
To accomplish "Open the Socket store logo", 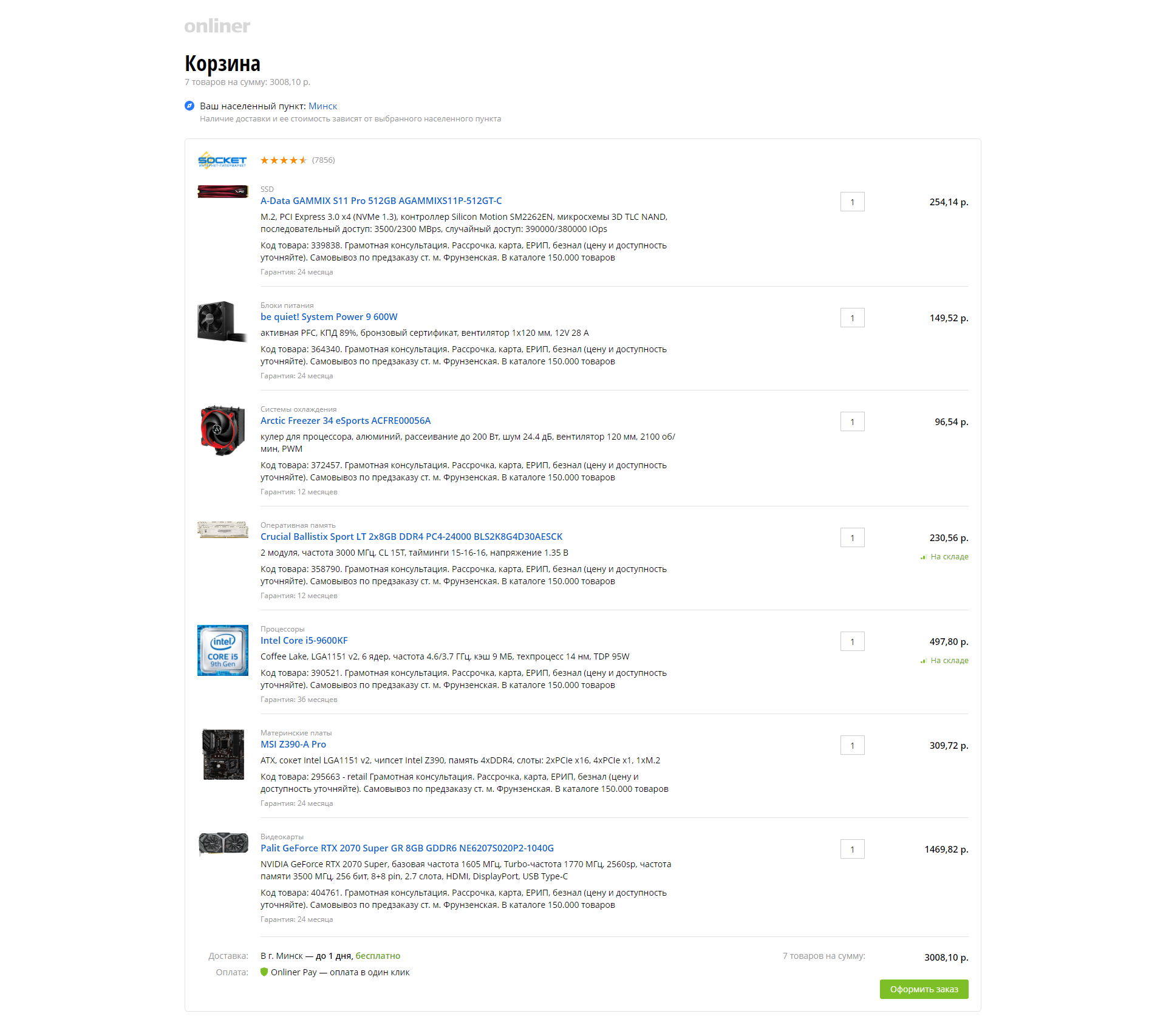I will (x=222, y=160).
